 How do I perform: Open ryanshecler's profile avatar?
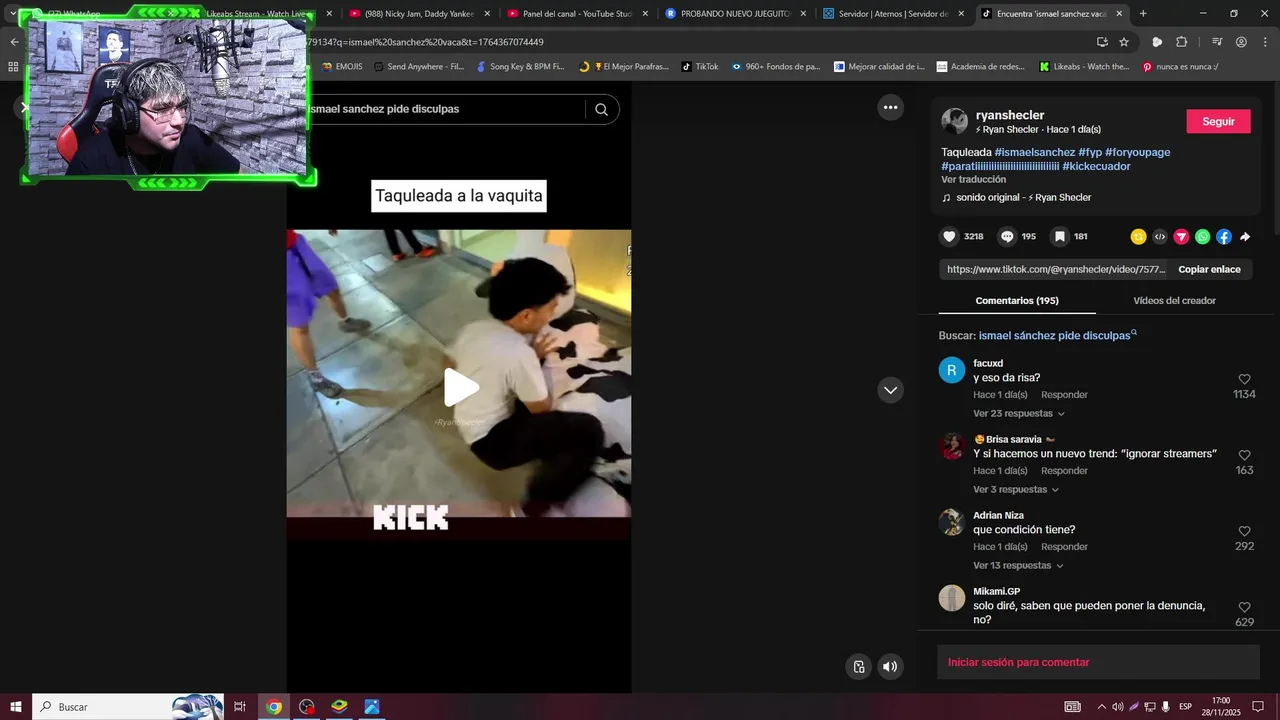tap(954, 122)
